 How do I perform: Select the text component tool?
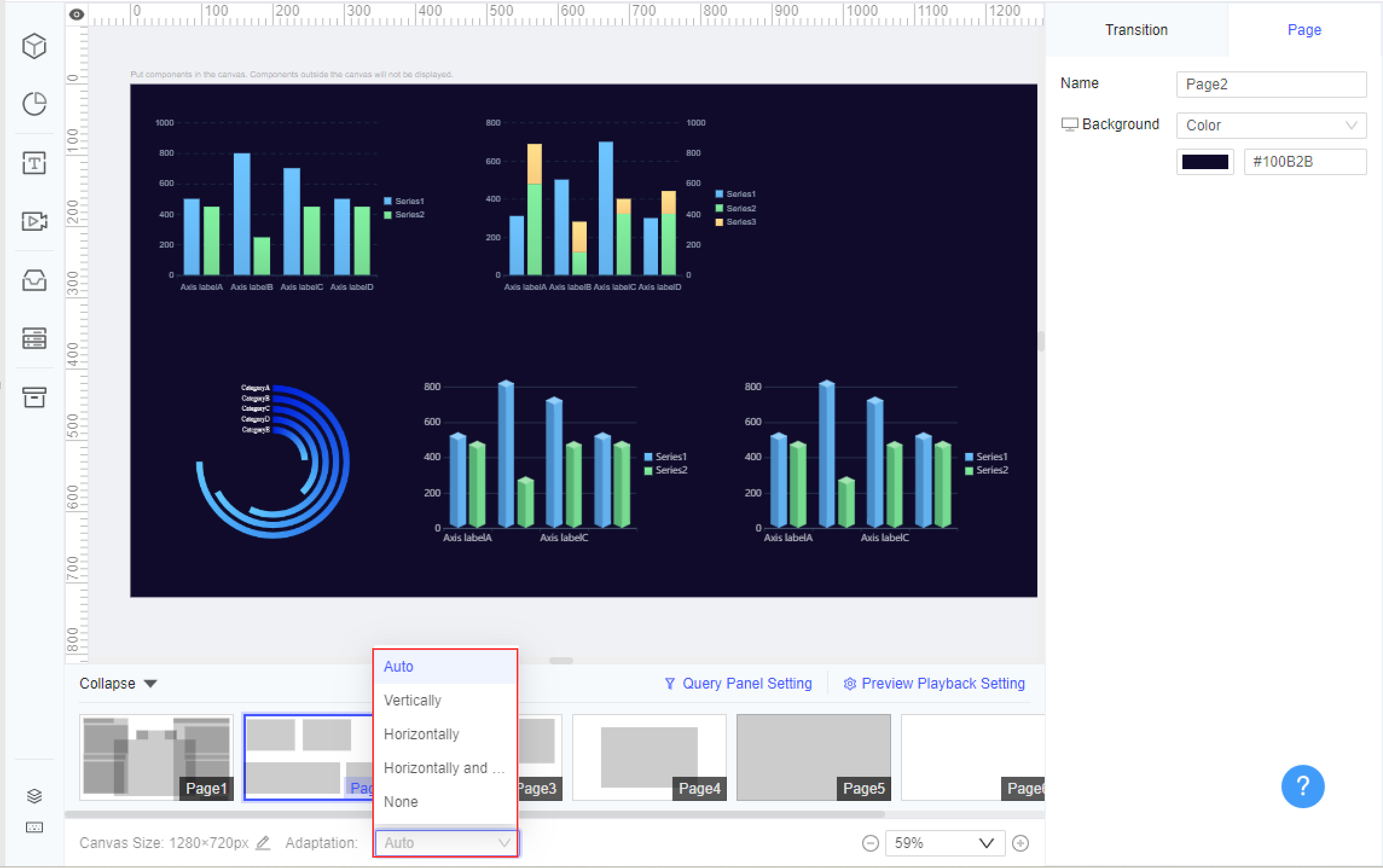[34, 162]
